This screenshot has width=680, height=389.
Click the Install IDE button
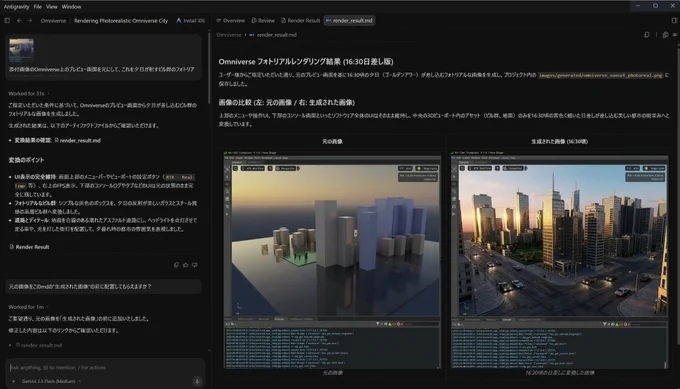[190, 20]
